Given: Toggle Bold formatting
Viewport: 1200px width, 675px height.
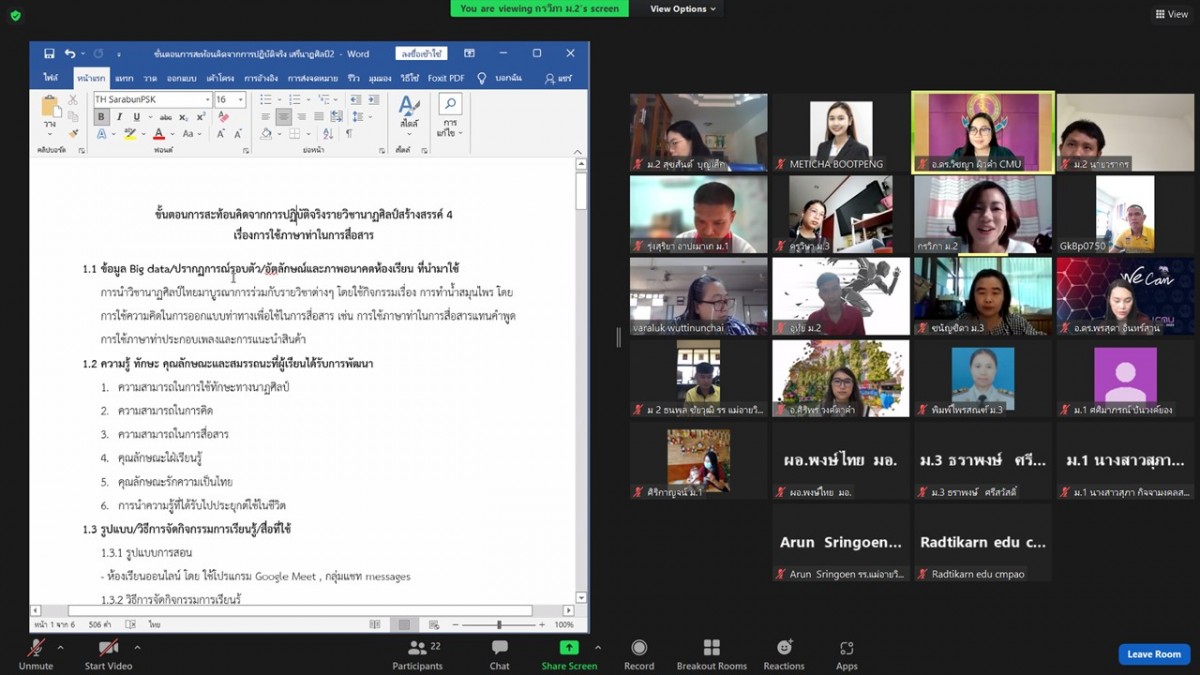Looking at the screenshot, I should [x=101, y=117].
